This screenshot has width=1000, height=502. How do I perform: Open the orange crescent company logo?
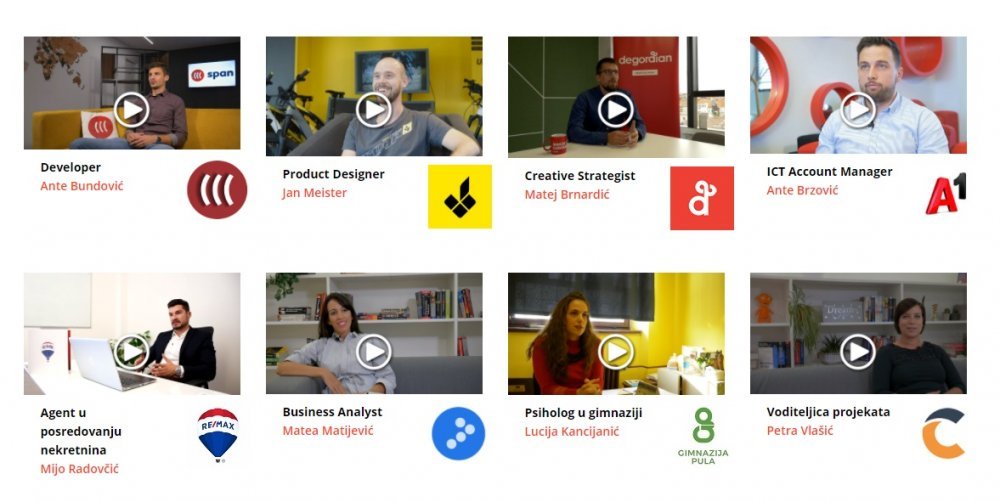[x=944, y=433]
